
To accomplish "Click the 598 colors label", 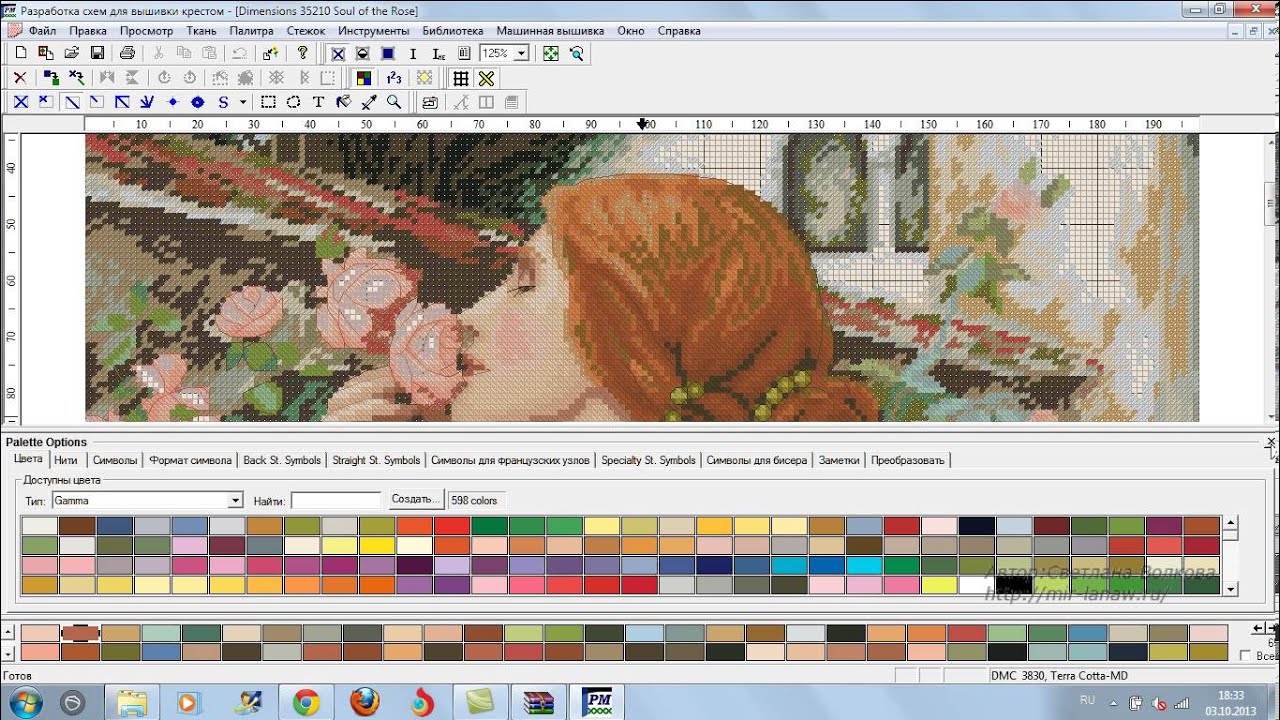I will [x=474, y=500].
